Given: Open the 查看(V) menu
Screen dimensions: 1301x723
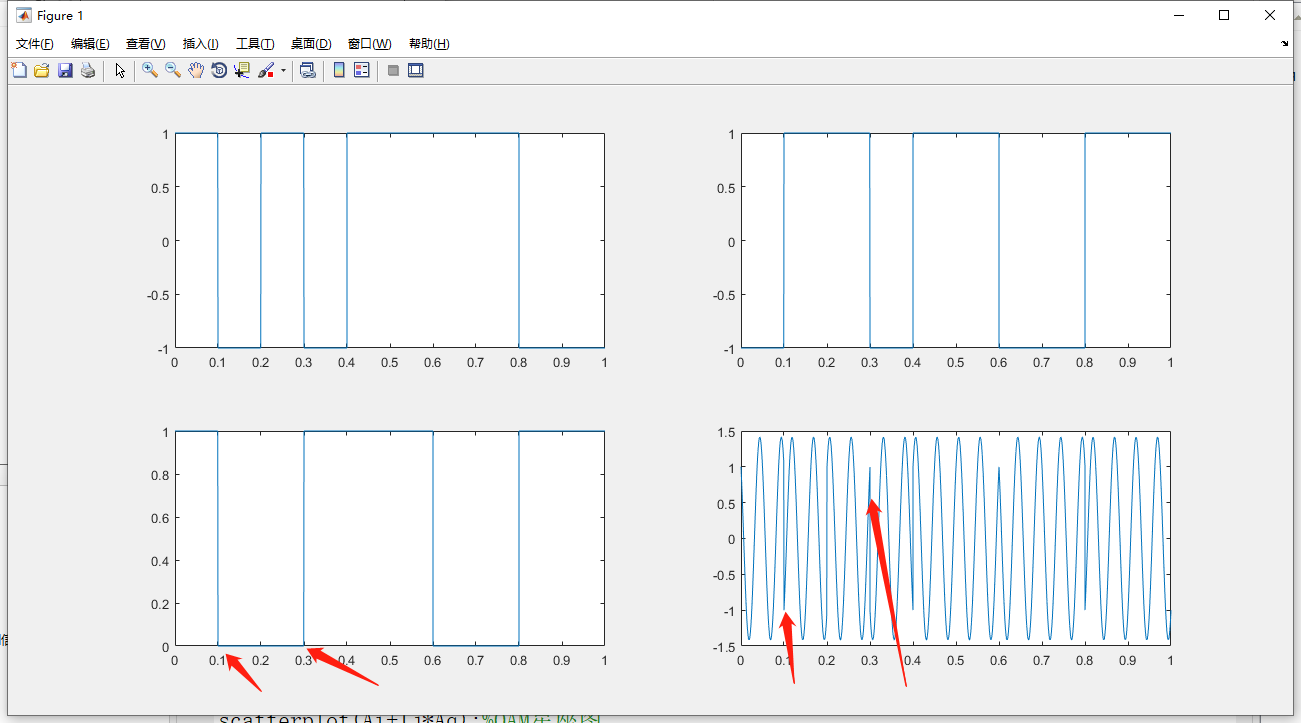Looking at the screenshot, I should [x=146, y=44].
